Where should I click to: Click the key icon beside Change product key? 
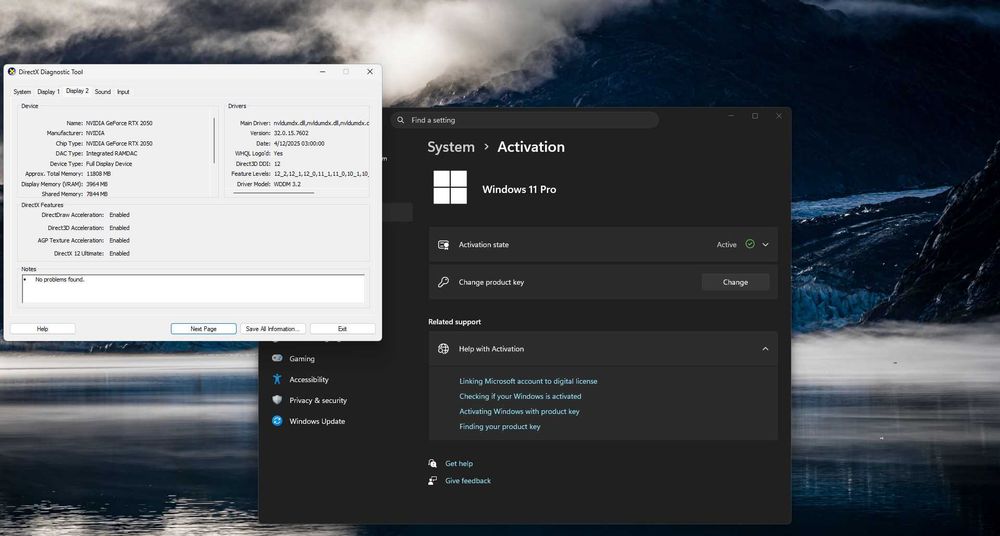(443, 282)
